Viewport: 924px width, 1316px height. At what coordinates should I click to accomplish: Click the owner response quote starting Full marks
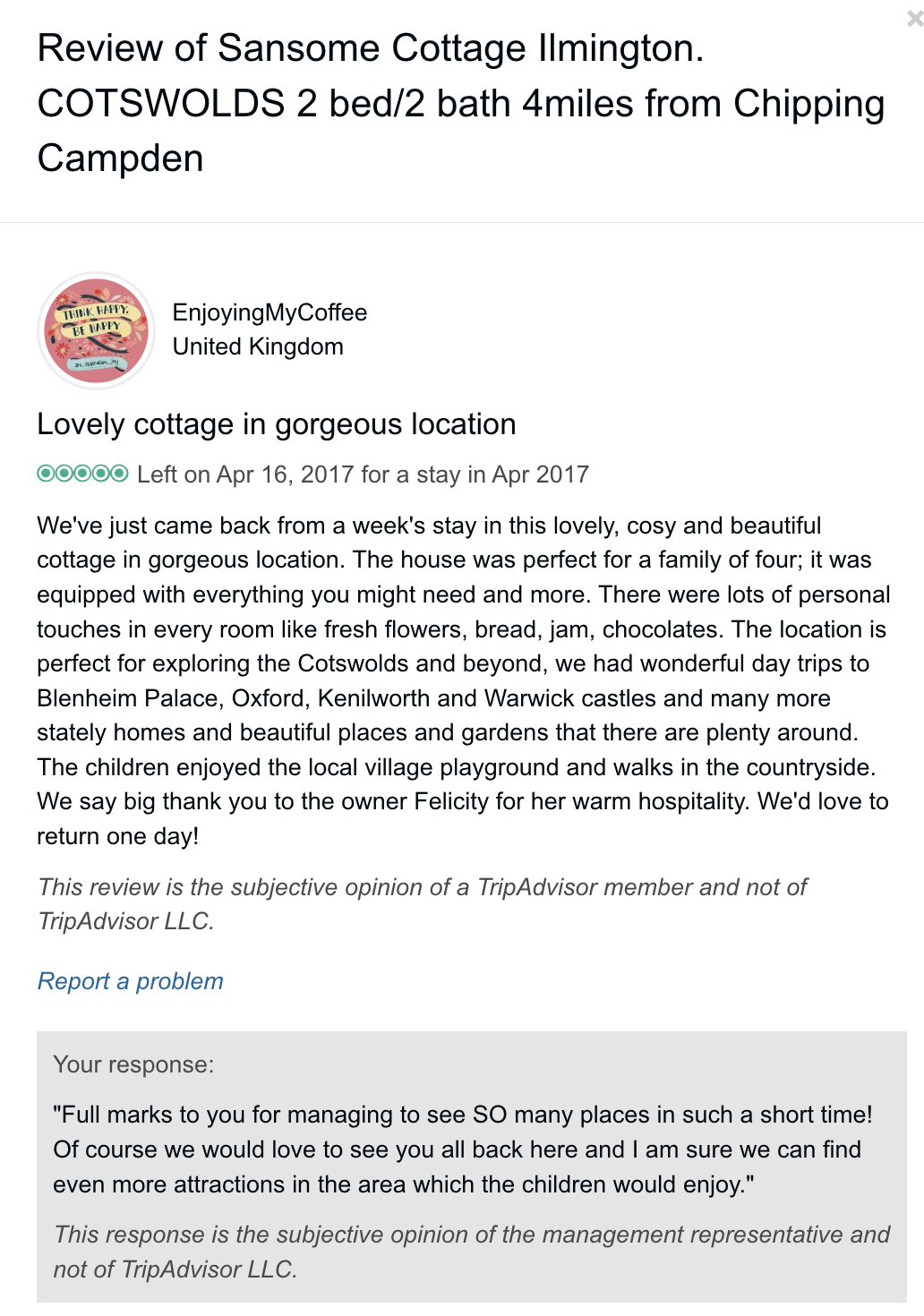(461, 1149)
